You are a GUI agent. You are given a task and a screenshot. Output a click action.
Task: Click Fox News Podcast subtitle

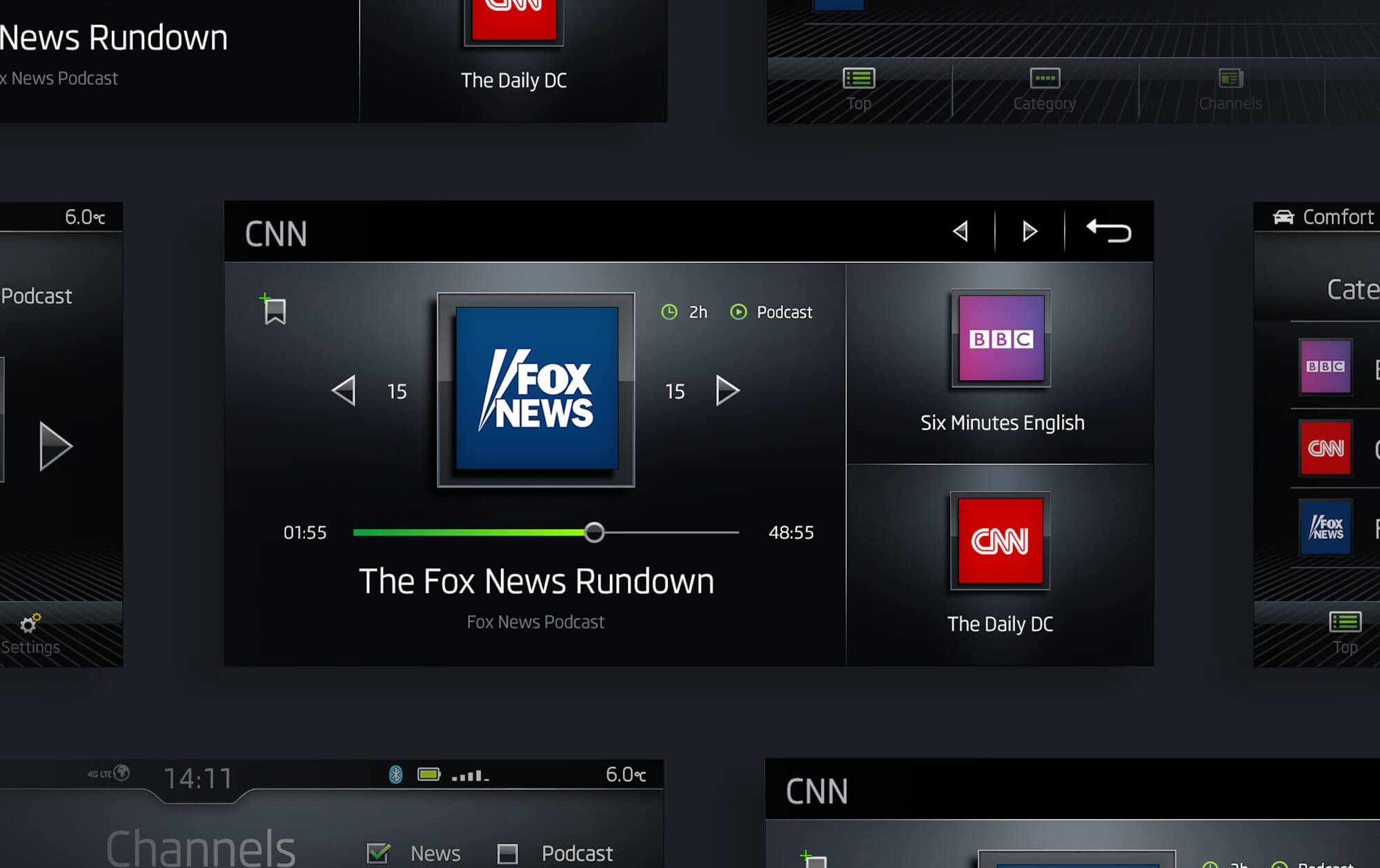pos(535,622)
